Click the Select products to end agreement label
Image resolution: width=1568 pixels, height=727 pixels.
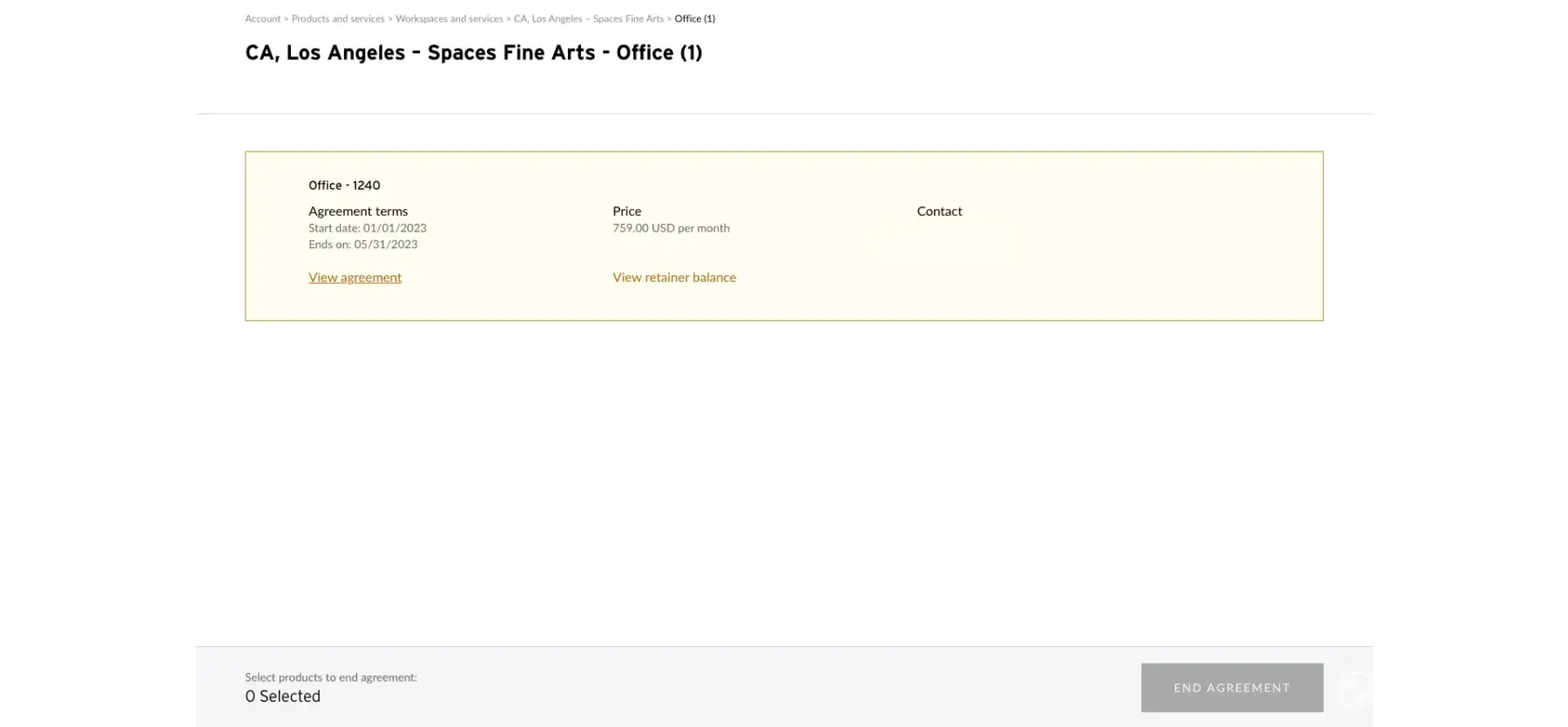(x=331, y=677)
